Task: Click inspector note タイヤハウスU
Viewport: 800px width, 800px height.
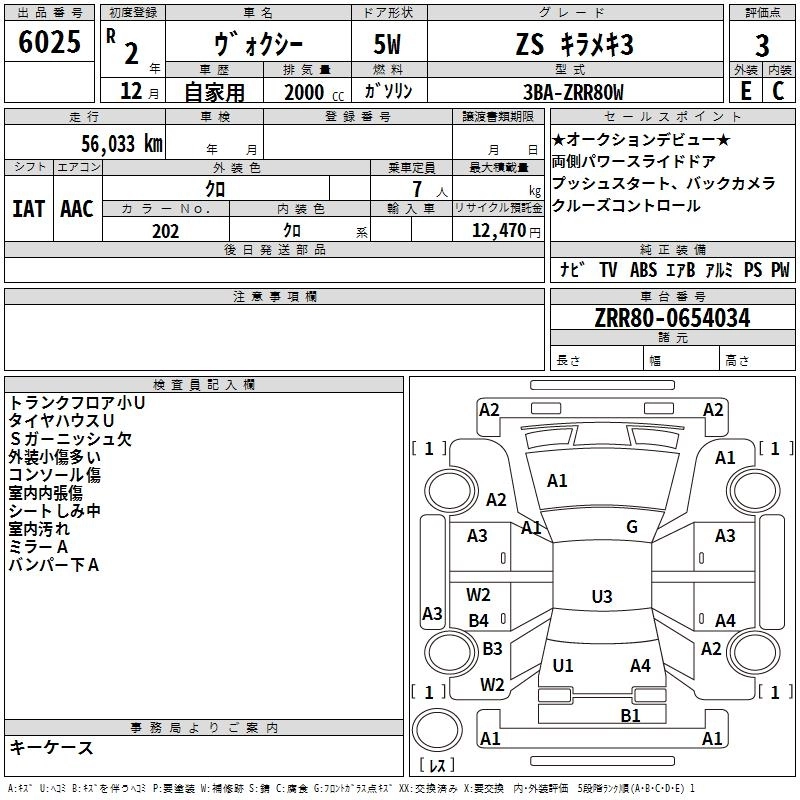Action: [x=61, y=420]
